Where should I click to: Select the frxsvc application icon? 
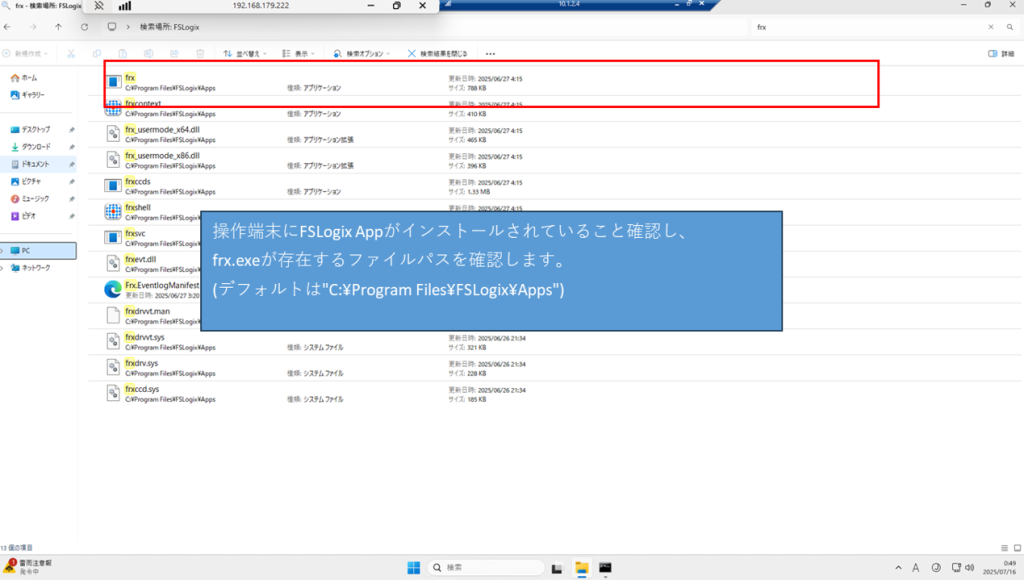tap(113, 237)
